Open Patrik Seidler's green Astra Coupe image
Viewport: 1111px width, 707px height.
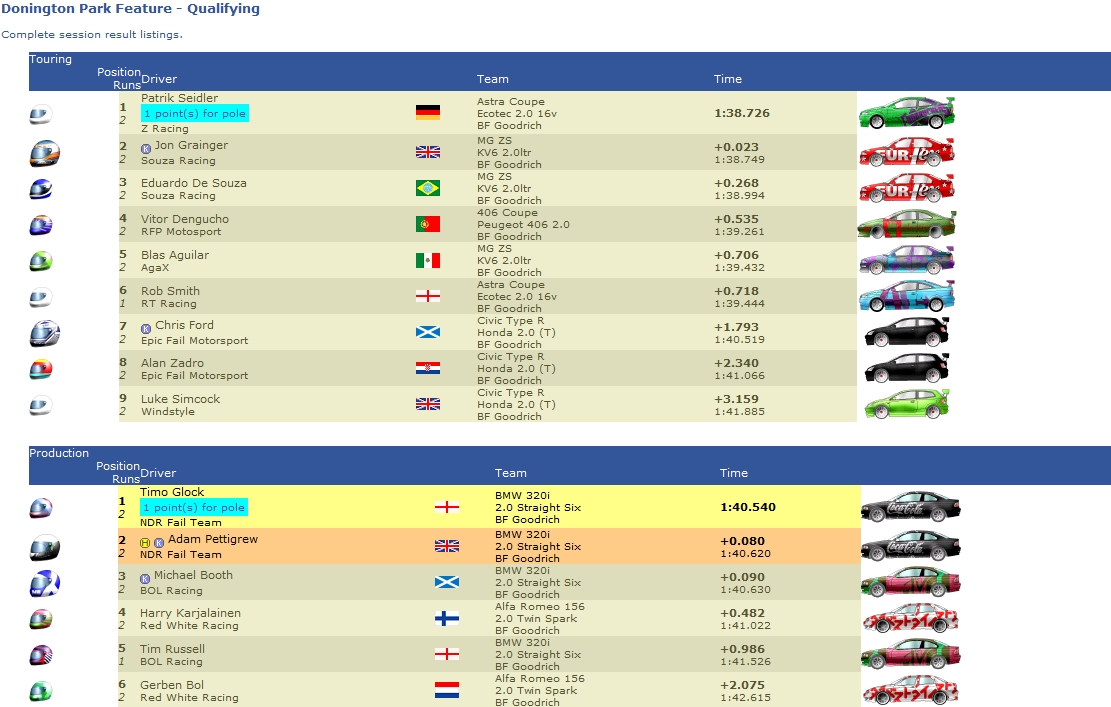pos(907,113)
